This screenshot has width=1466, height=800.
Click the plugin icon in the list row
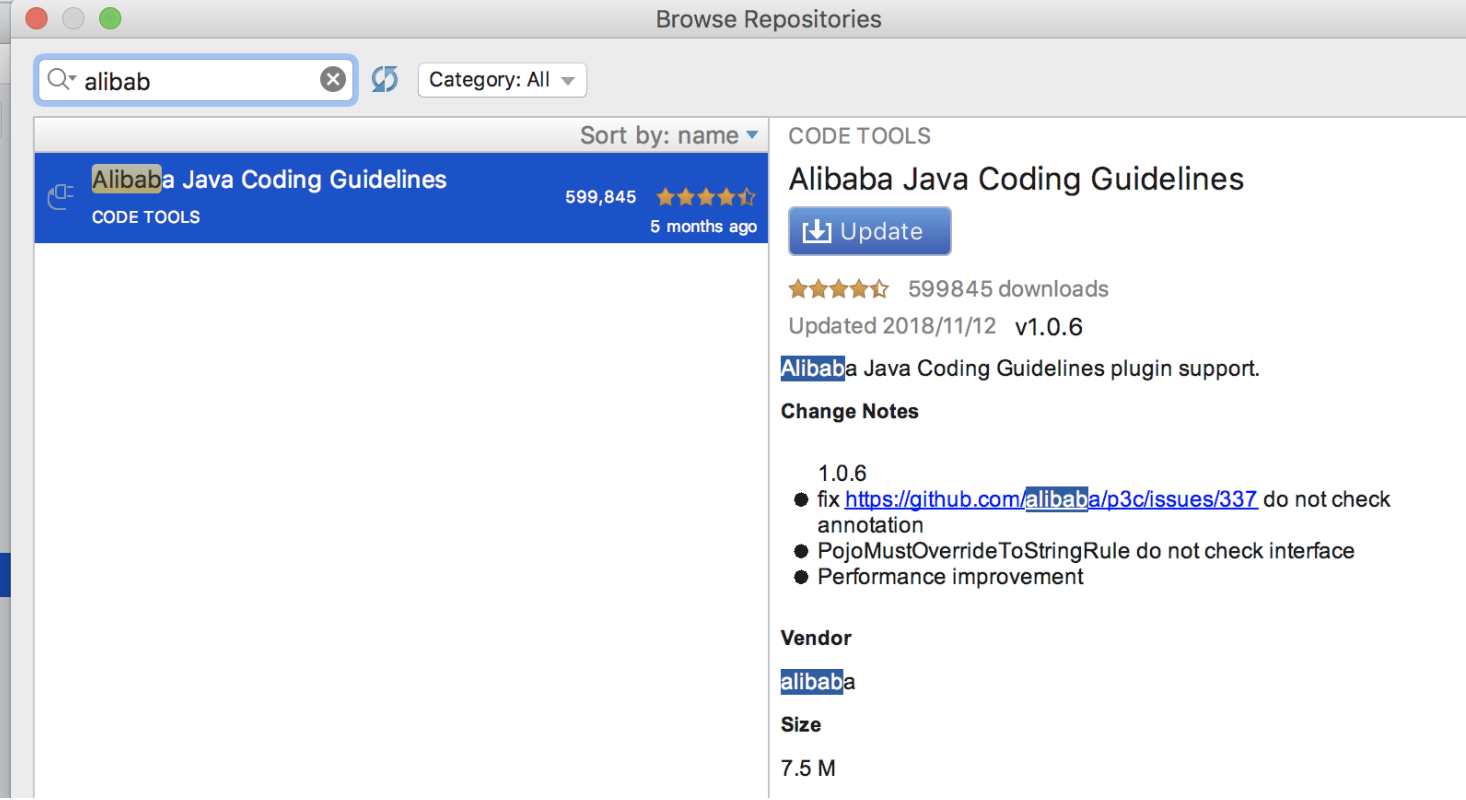pos(61,197)
